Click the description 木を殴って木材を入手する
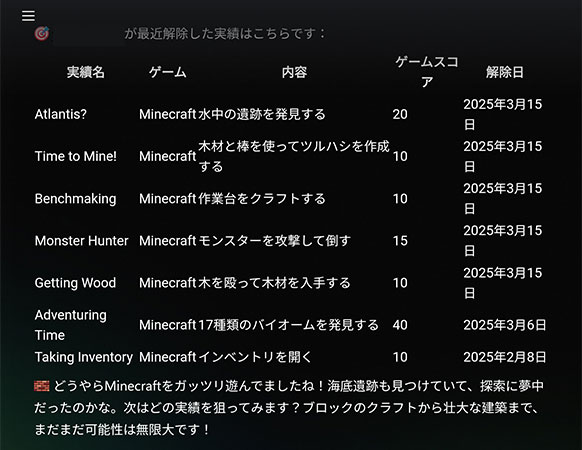 pyautogui.click(x=275, y=283)
